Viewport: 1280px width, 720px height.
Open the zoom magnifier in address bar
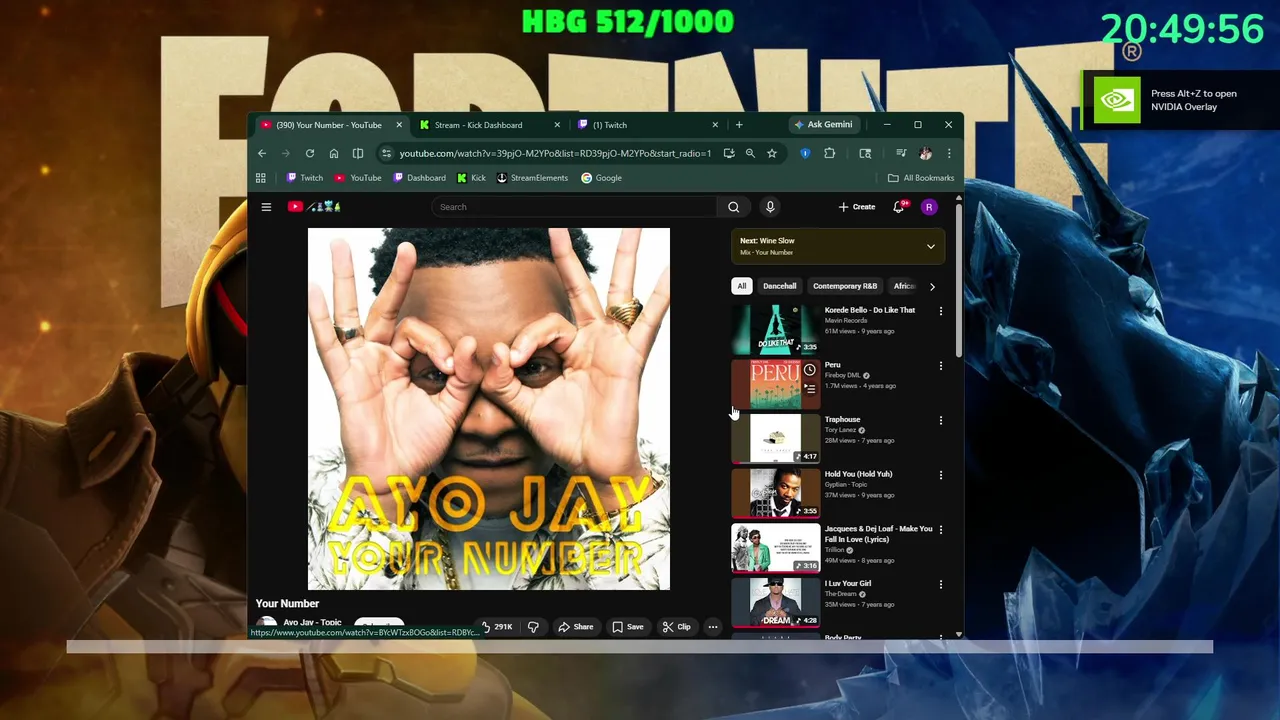coord(750,153)
